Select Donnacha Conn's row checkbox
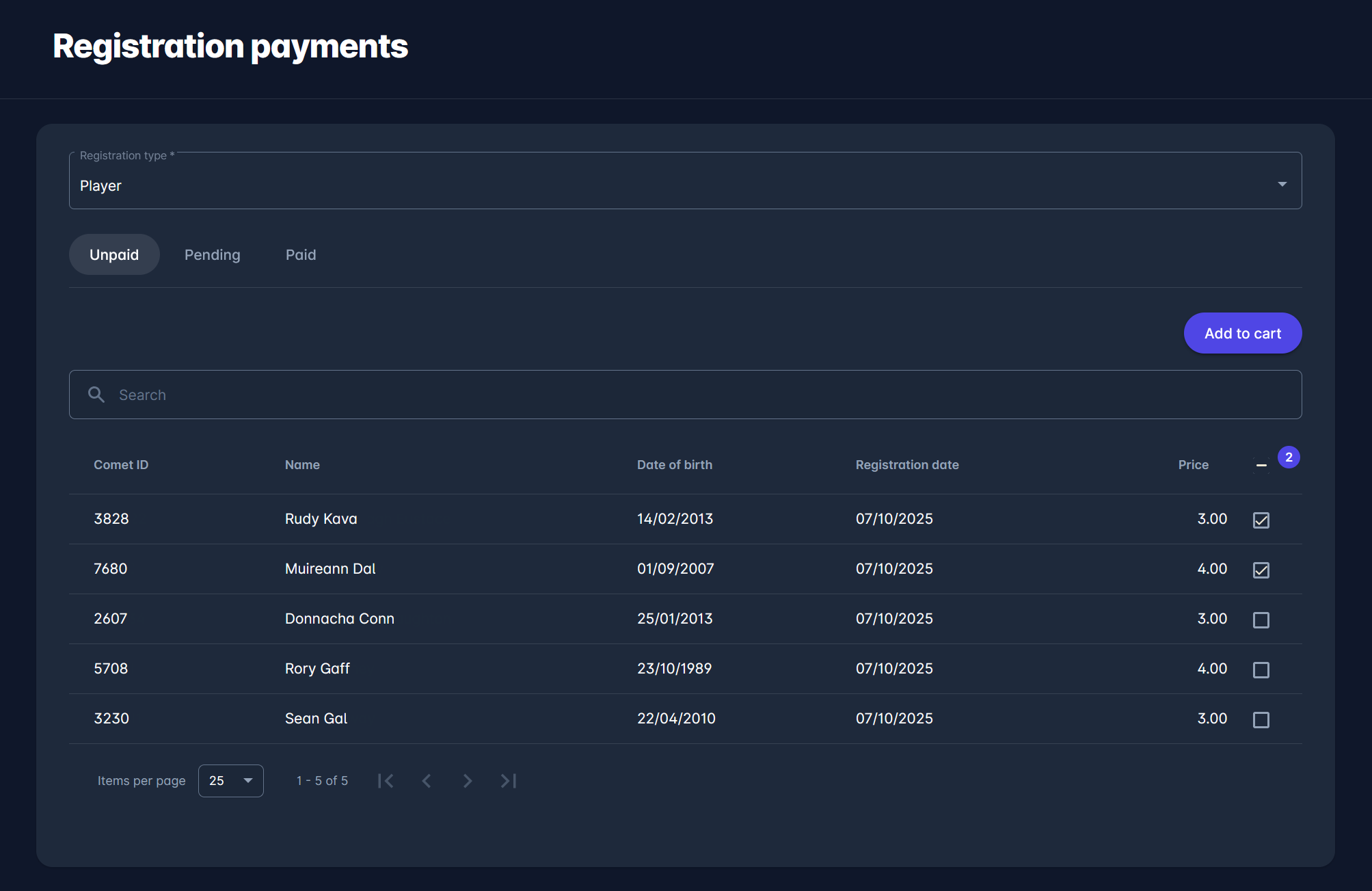 (x=1261, y=620)
